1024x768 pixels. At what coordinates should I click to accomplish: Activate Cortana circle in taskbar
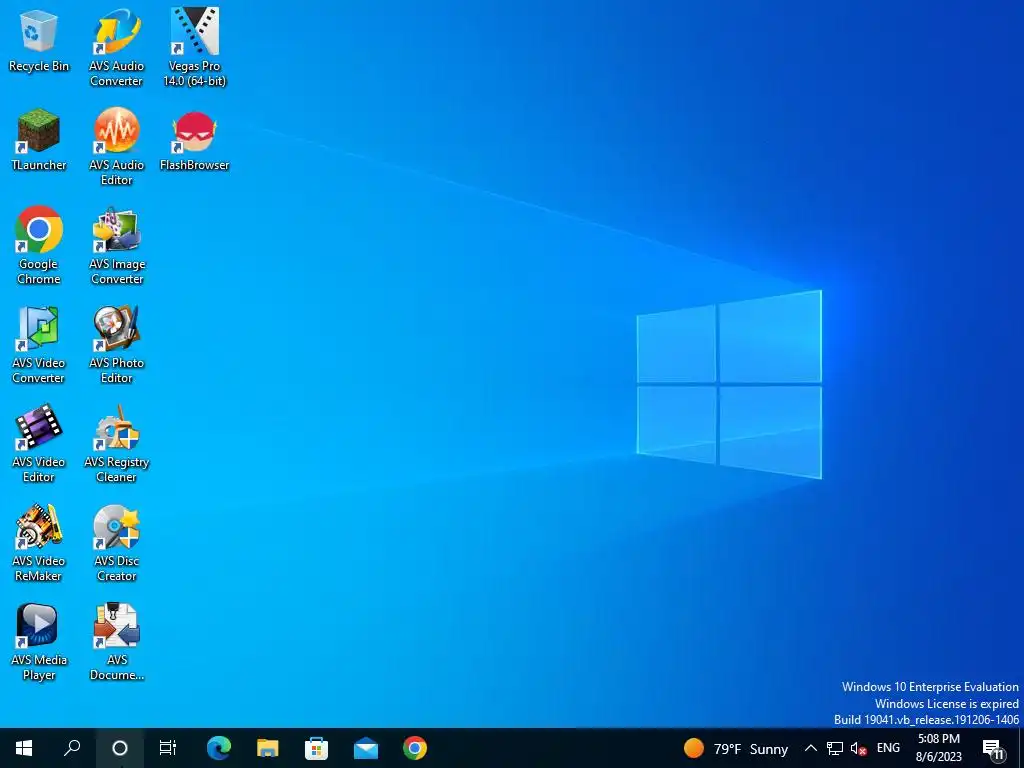(120, 748)
